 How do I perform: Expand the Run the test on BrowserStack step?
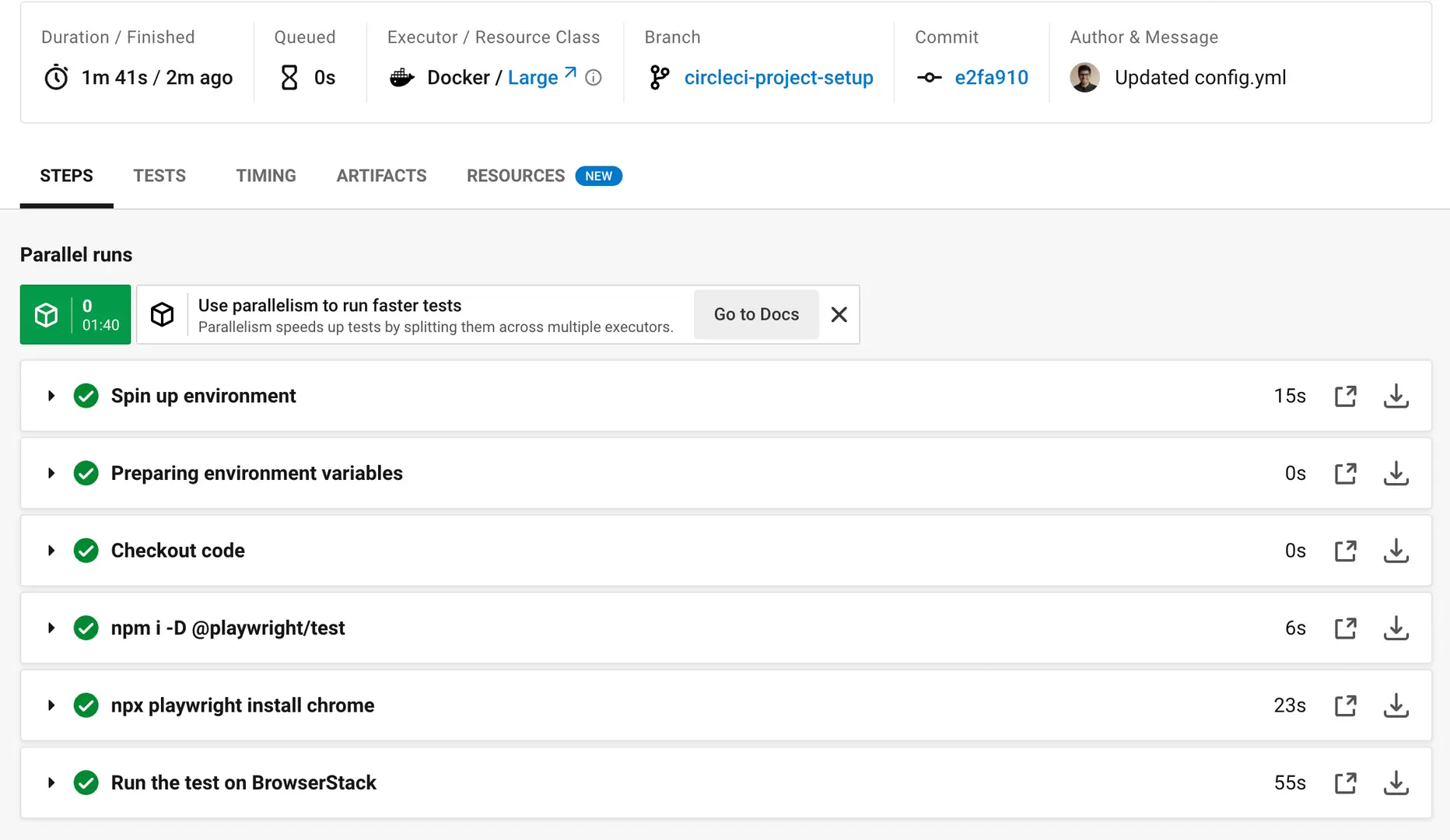point(51,782)
